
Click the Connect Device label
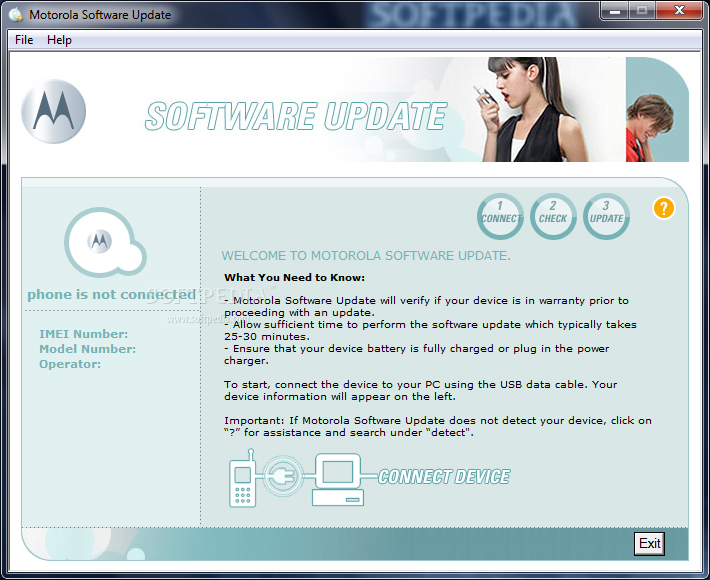(444, 477)
